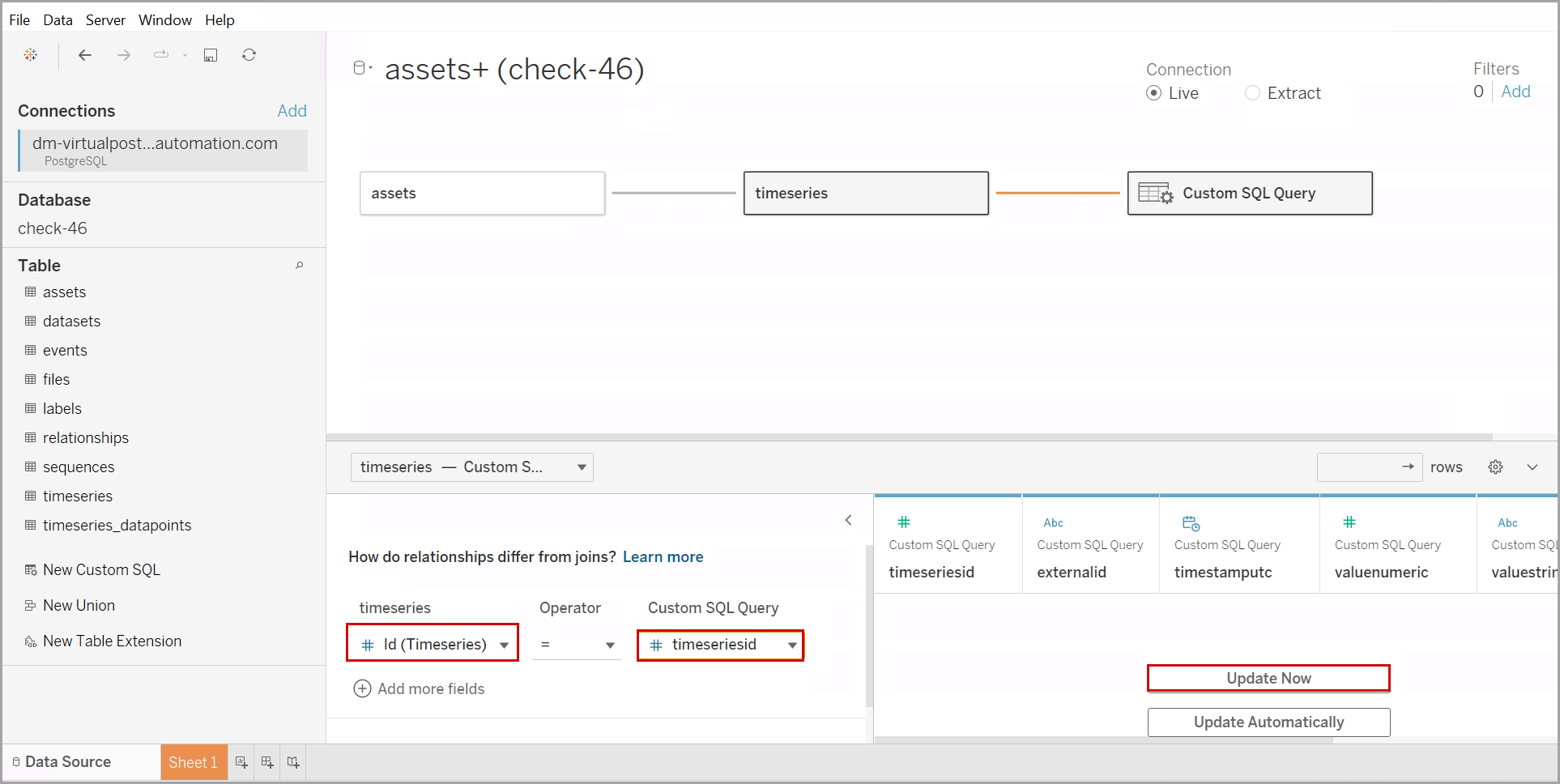Select the Custom SQL Query table box
This screenshot has height=784, width=1560.
coord(1249,194)
